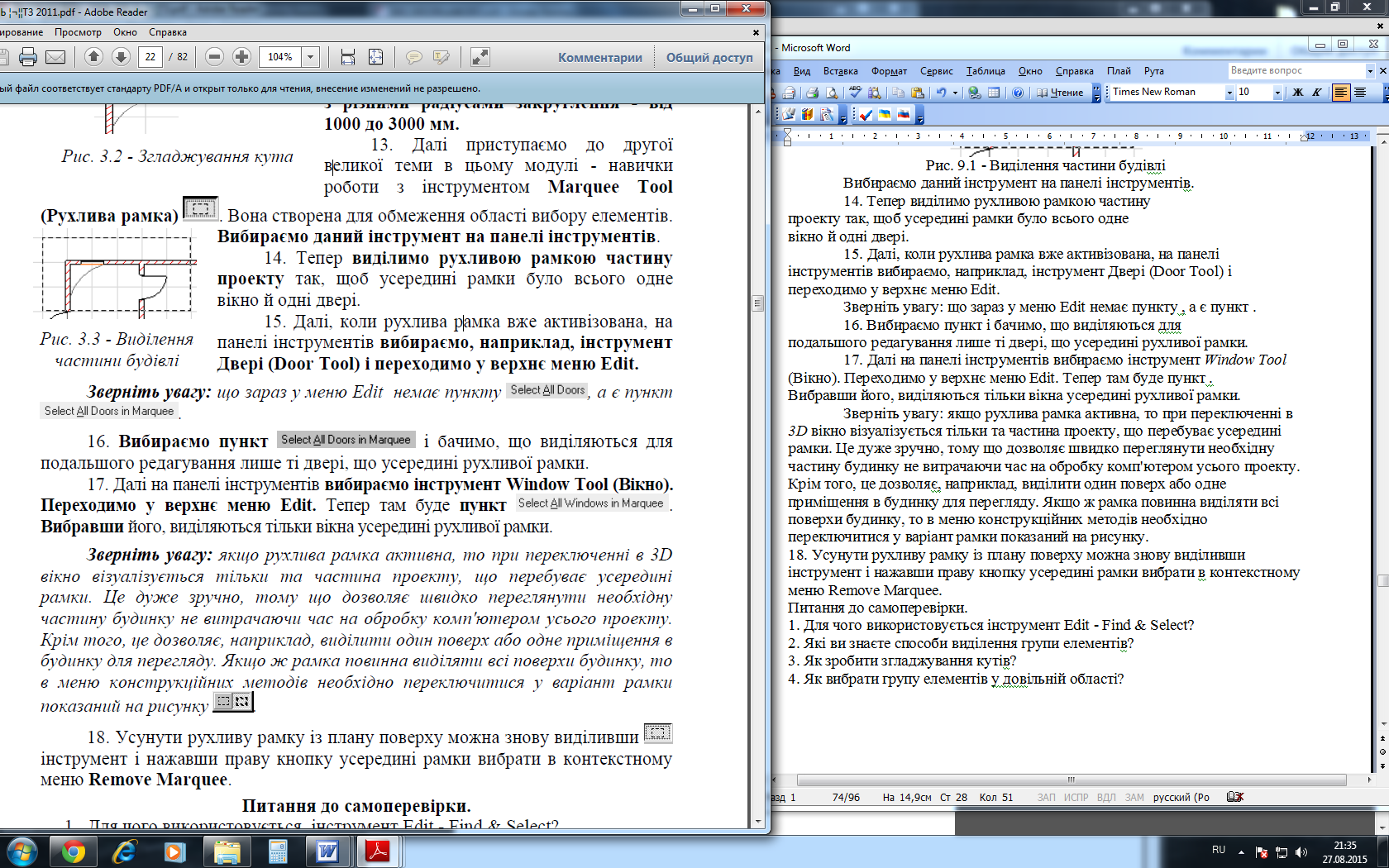This screenshot has height=868, width=1389.
Task: Expand Ruta toolbar options arrow
Action: tap(919, 115)
